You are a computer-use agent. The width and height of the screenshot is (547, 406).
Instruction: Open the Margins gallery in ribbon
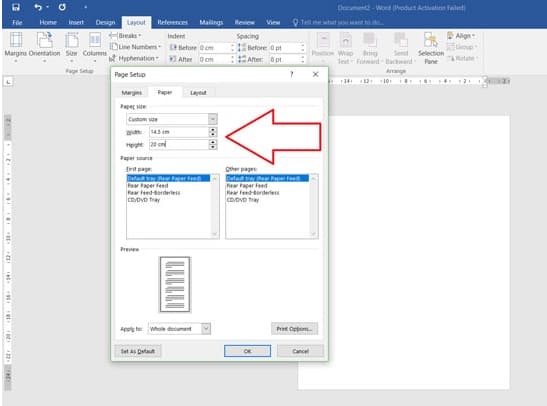(x=16, y=47)
